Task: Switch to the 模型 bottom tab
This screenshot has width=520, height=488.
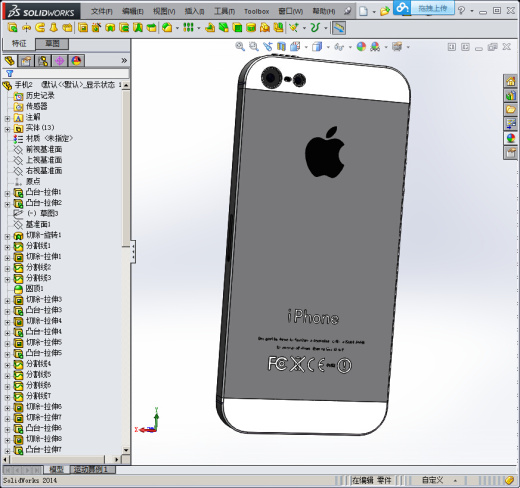Action: pyautogui.click(x=56, y=470)
